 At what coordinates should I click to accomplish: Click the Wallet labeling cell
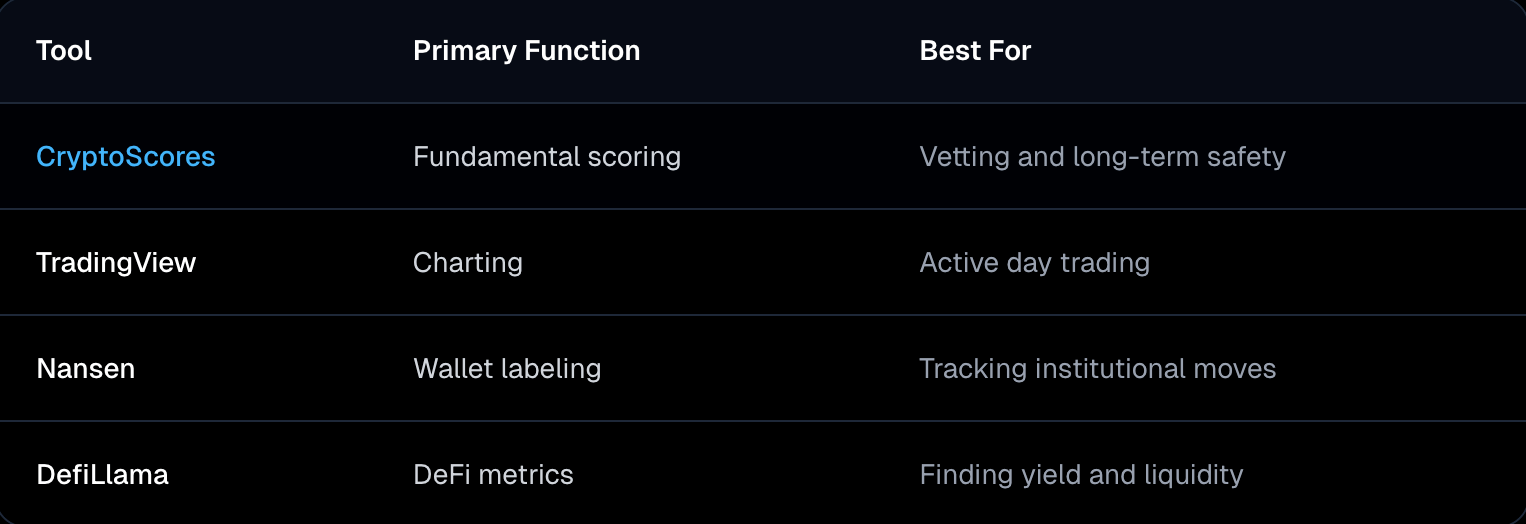tap(506, 369)
